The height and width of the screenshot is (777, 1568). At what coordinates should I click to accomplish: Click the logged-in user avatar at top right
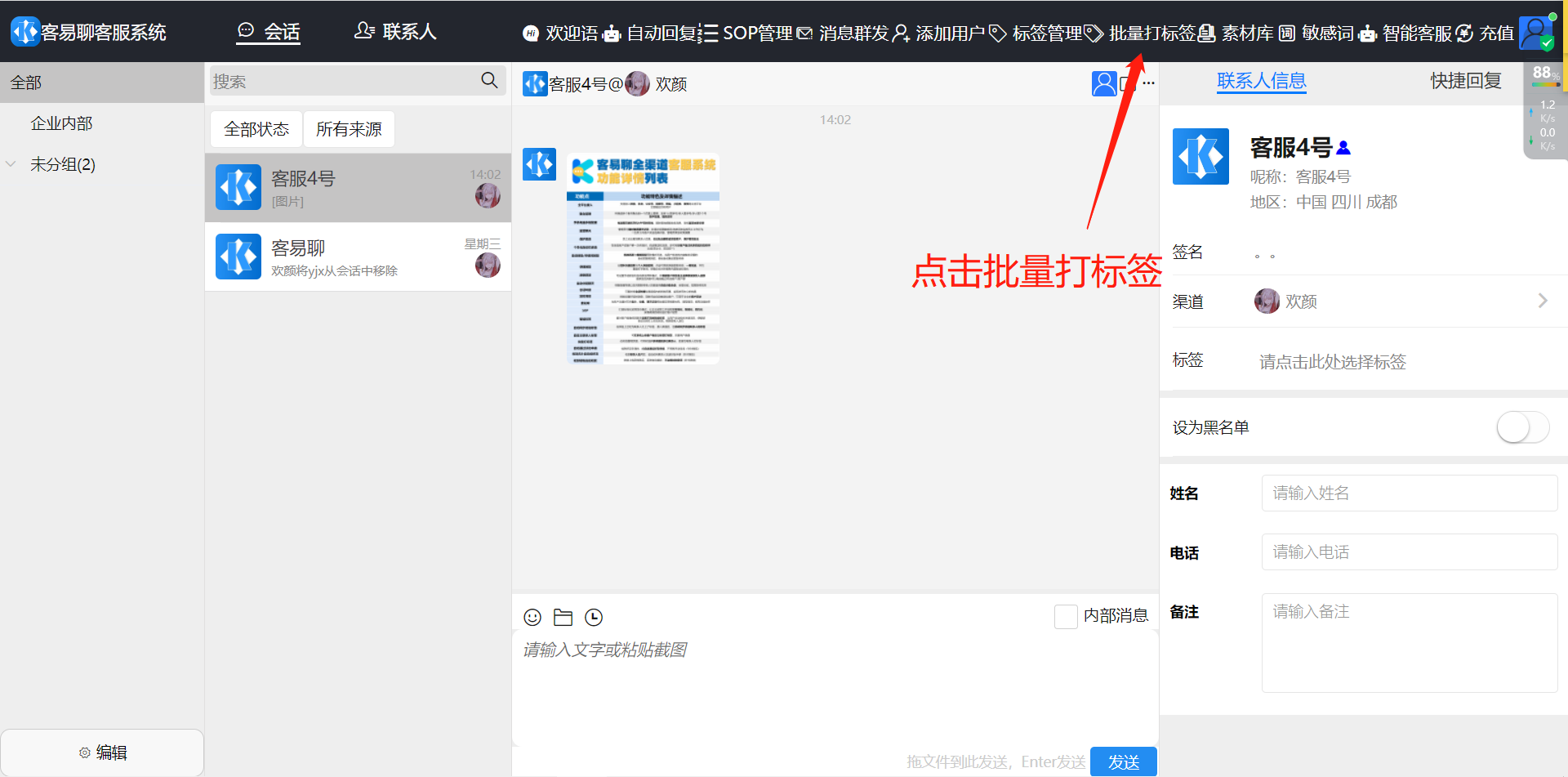(1536, 33)
